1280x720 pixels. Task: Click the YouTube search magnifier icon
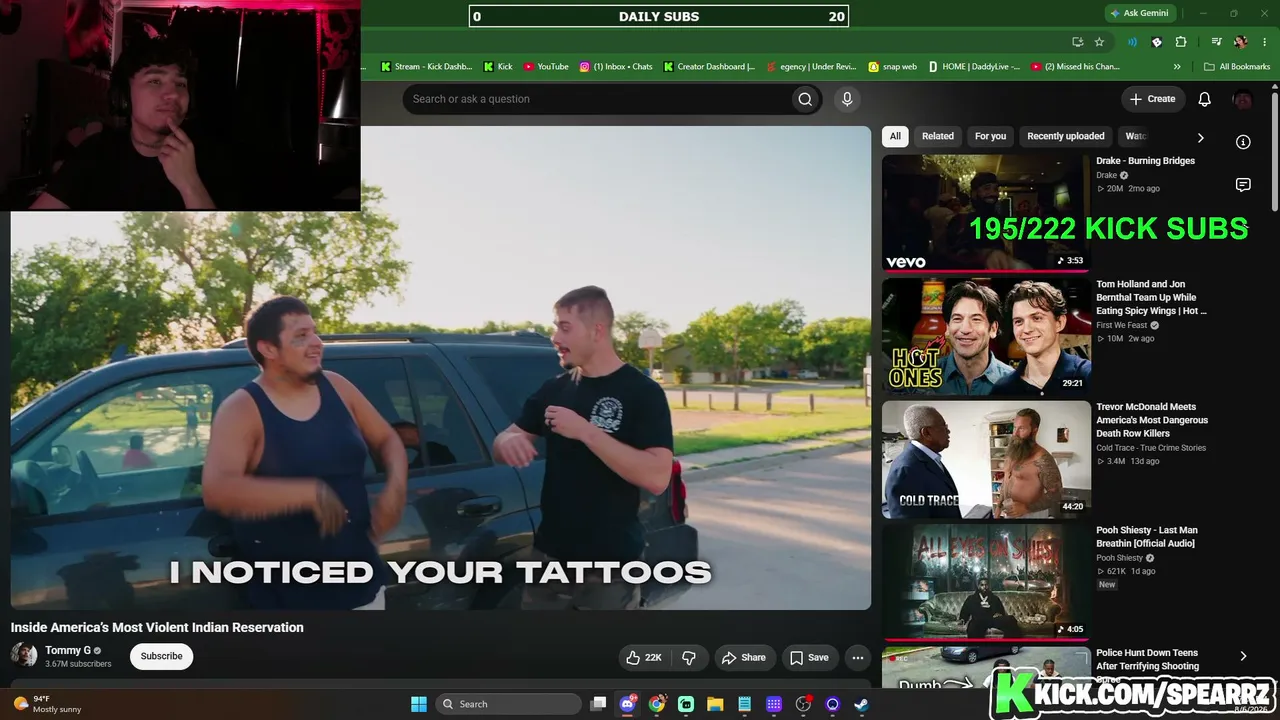click(x=805, y=99)
